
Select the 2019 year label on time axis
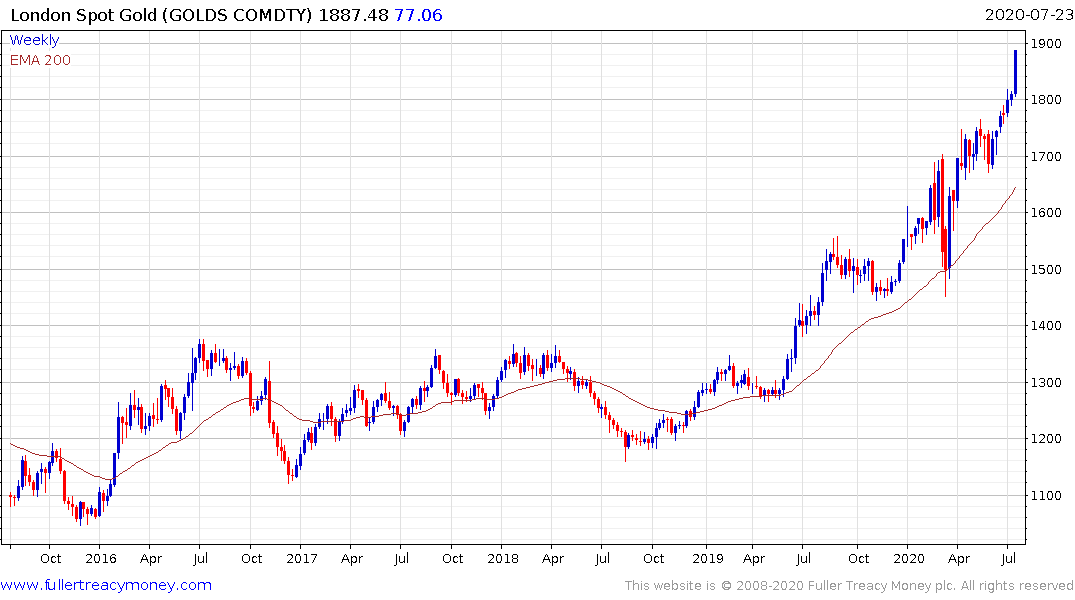tap(708, 559)
